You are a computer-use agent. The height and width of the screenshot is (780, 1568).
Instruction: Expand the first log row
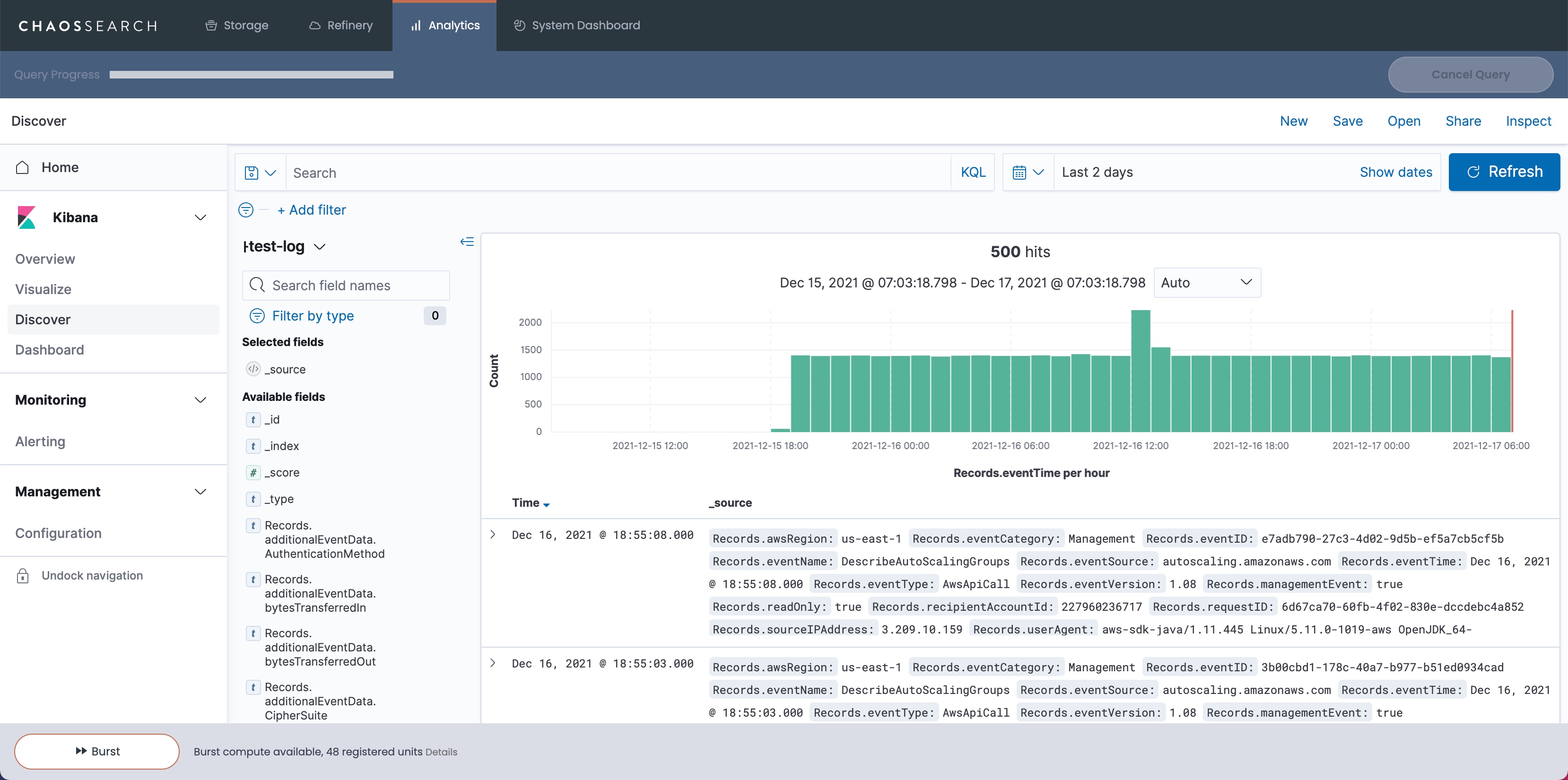493,535
